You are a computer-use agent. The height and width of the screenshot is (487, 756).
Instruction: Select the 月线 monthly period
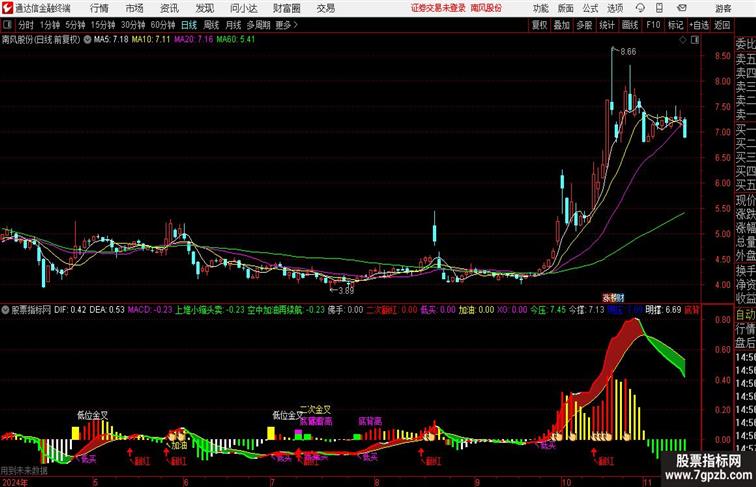pyautogui.click(x=233, y=25)
